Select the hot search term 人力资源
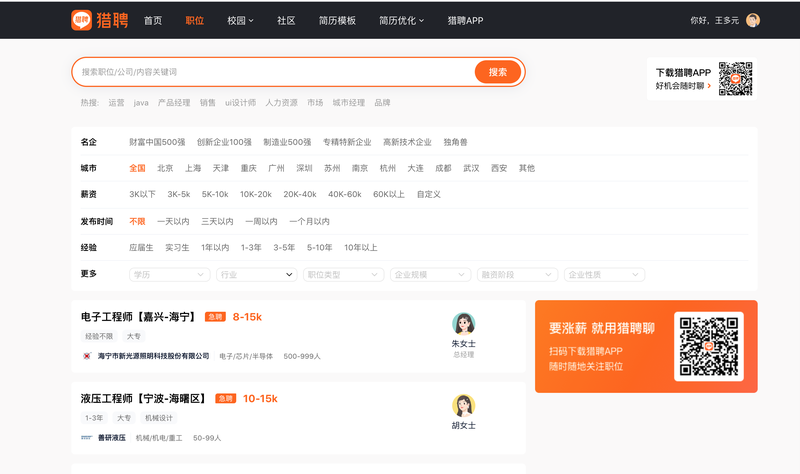 282,103
